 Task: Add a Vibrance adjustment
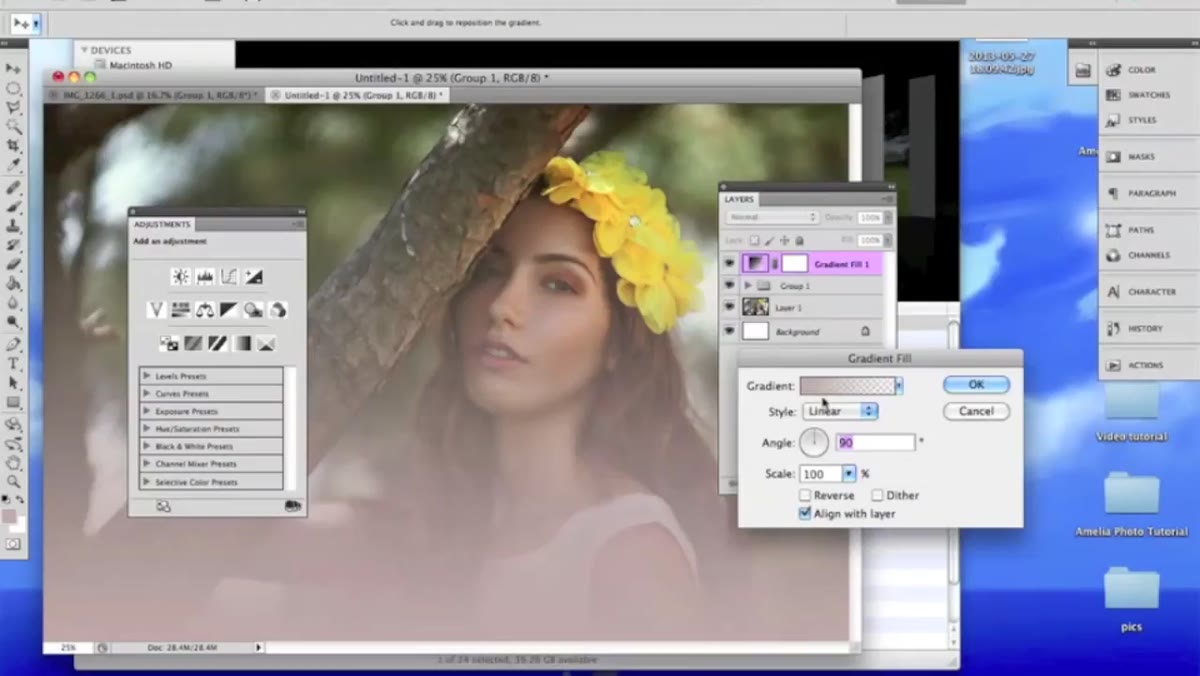(x=156, y=310)
